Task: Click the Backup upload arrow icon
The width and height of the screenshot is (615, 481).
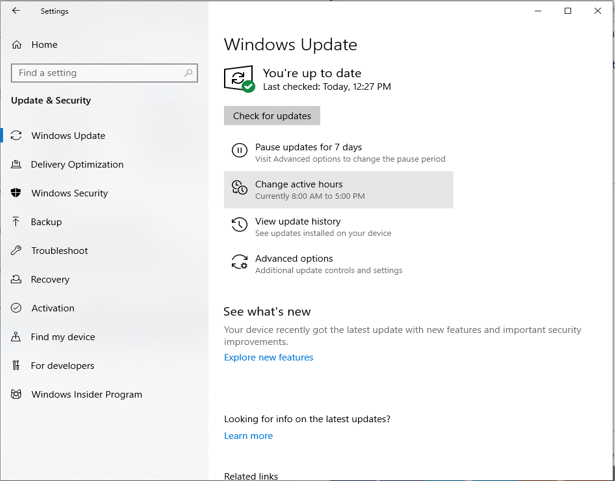Action: coord(16,222)
